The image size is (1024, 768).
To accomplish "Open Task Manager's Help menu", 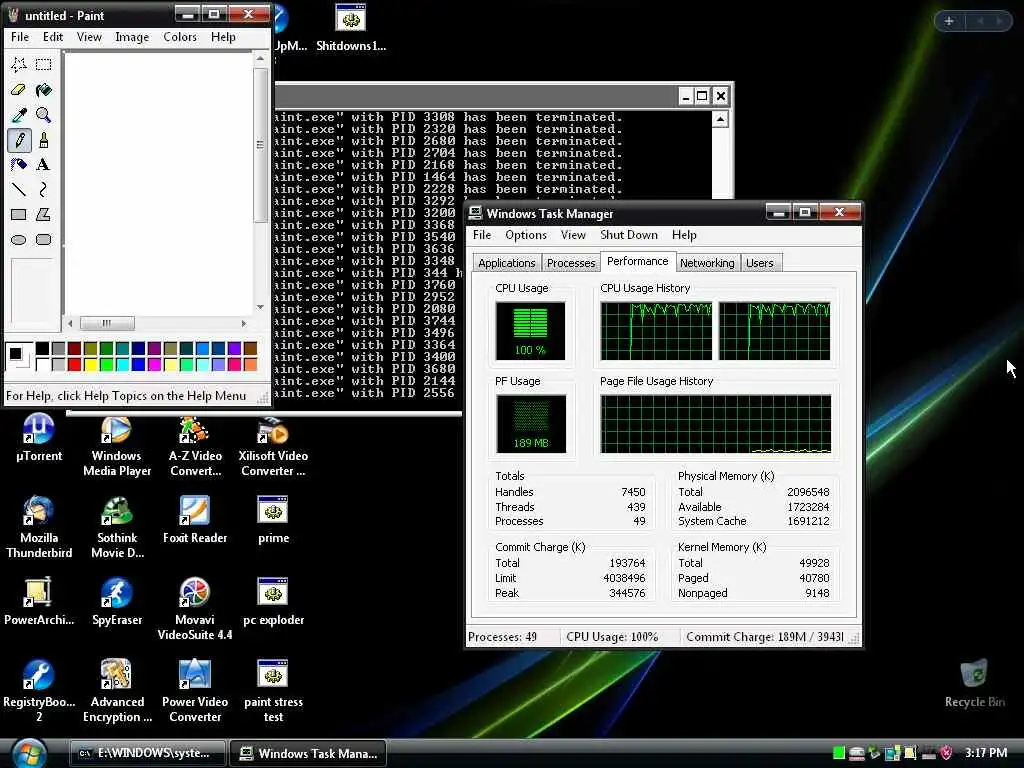I will [x=684, y=235].
